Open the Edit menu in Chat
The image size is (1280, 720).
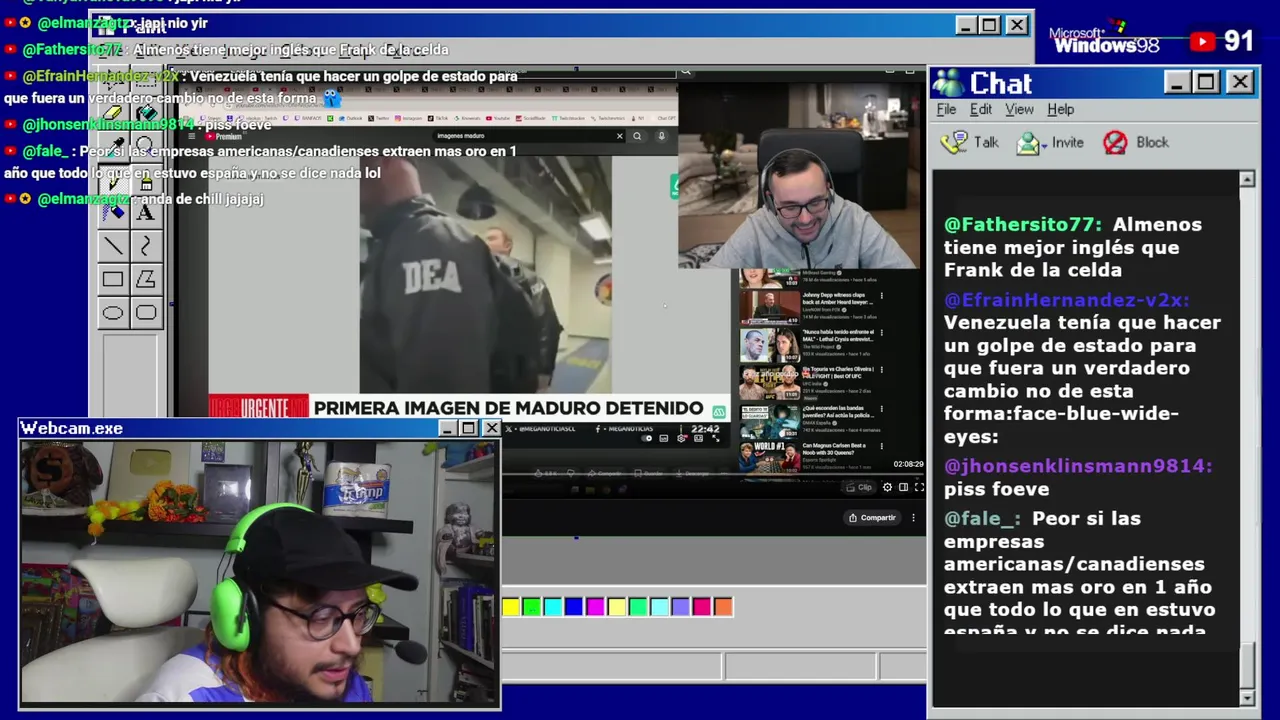click(981, 109)
